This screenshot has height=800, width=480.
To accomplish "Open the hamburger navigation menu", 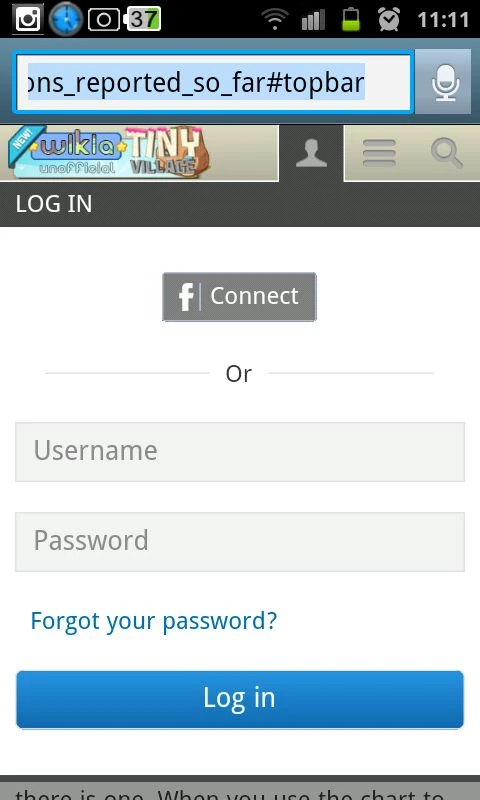I will 379,153.
